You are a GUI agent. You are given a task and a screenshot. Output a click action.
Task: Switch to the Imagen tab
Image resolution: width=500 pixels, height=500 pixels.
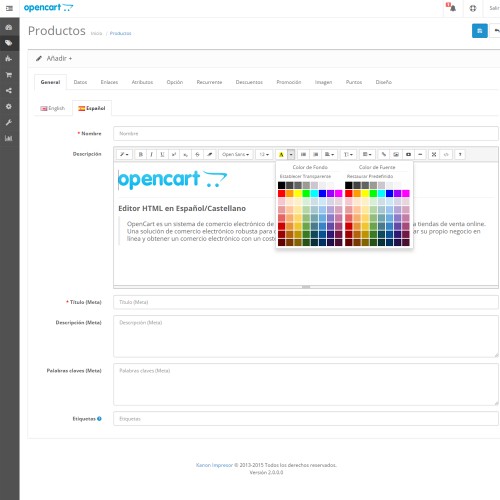323,82
